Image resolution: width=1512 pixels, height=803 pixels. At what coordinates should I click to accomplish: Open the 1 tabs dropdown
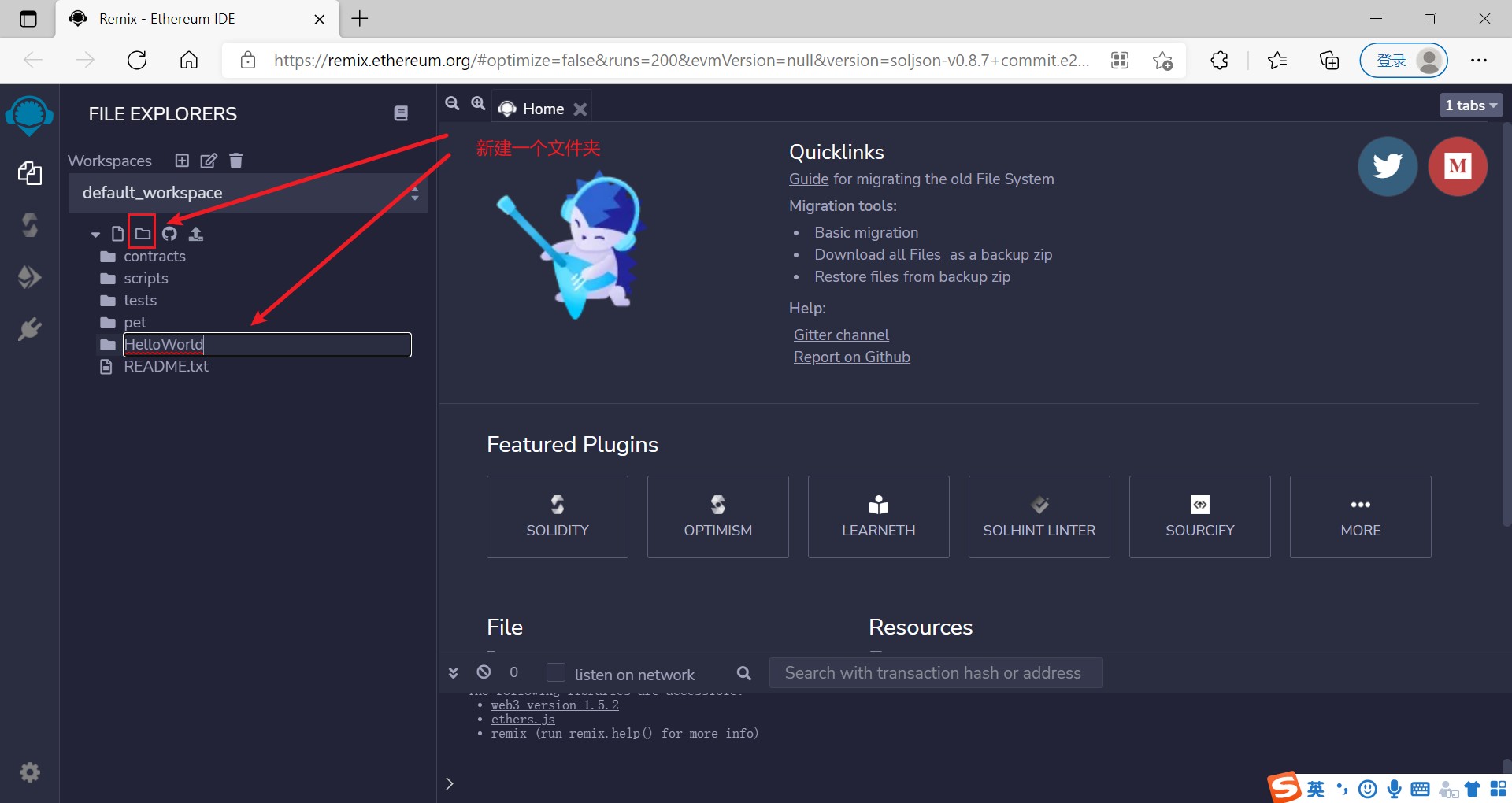click(x=1470, y=105)
